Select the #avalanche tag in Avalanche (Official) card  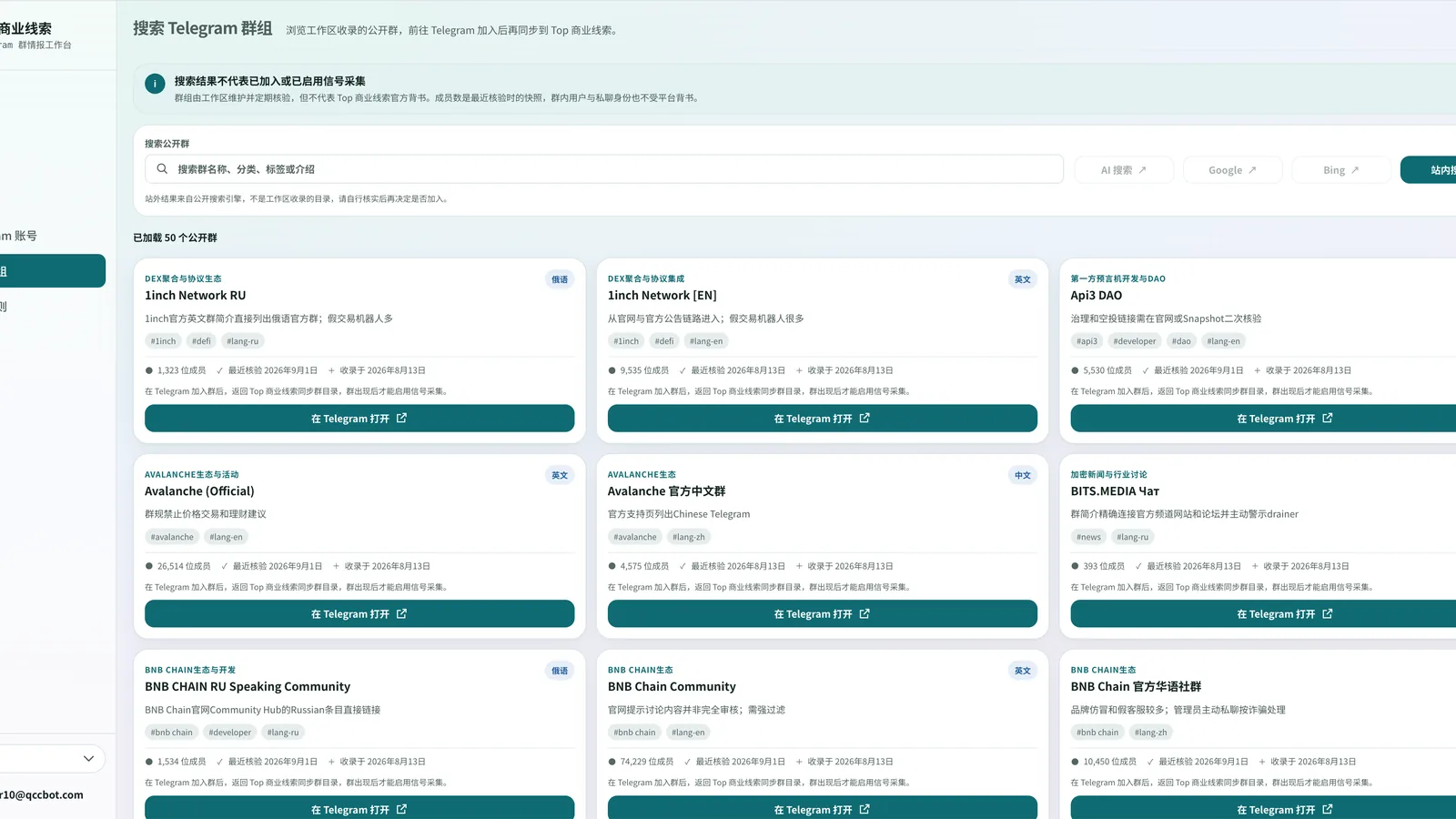(x=172, y=537)
